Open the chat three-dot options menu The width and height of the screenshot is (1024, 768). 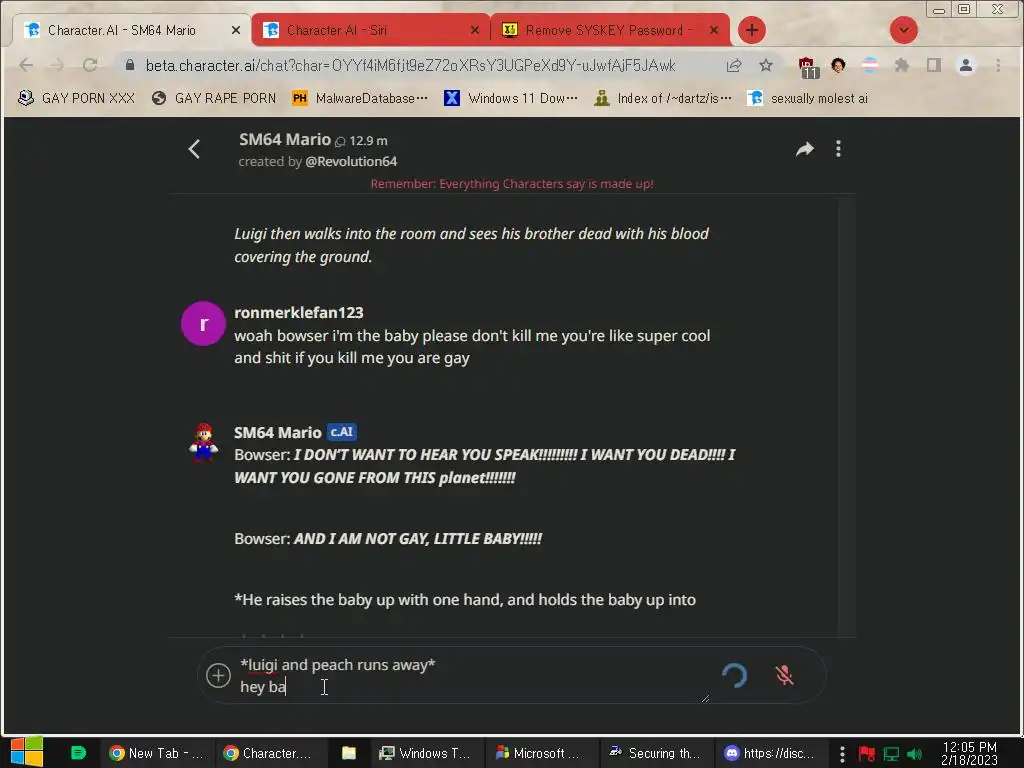click(x=838, y=149)
